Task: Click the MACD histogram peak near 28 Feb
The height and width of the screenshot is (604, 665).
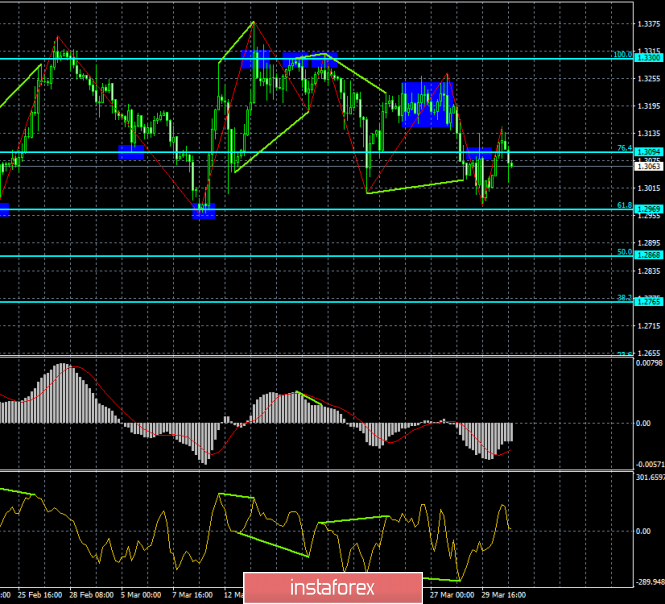Action: (x=66, y=368)
